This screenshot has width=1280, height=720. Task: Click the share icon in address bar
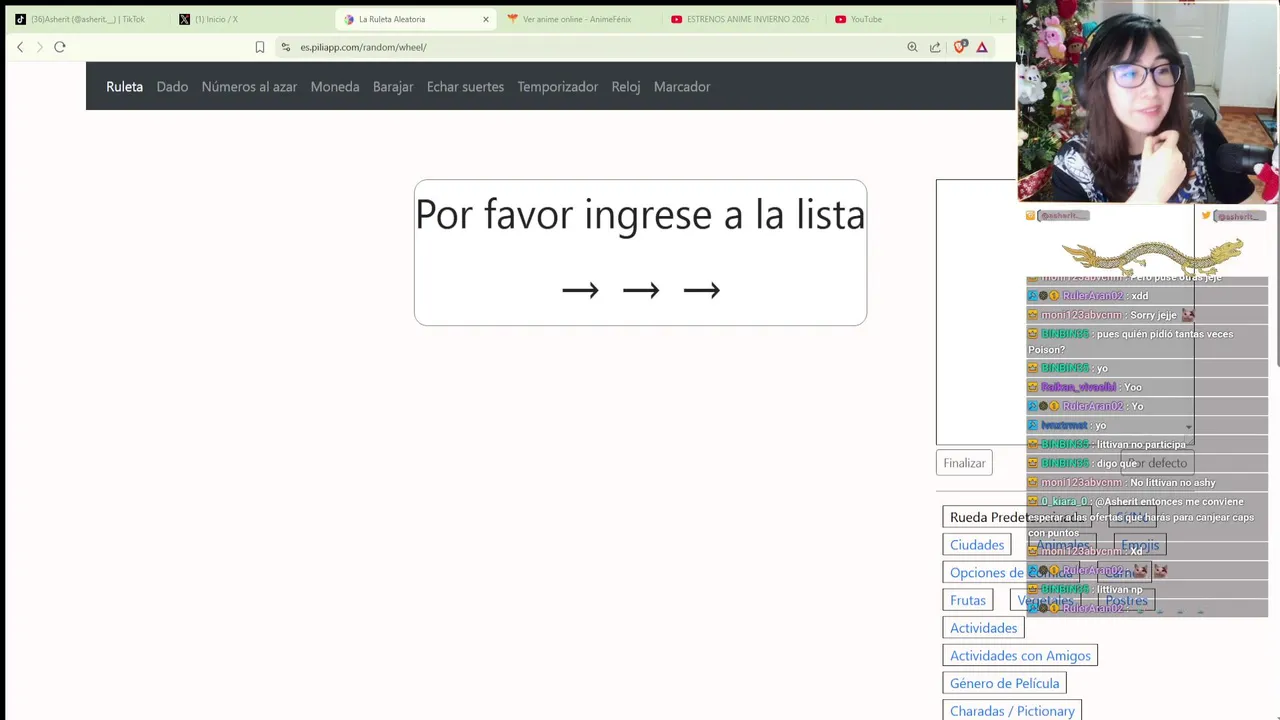pyautogui.click(x=935, y=47)
